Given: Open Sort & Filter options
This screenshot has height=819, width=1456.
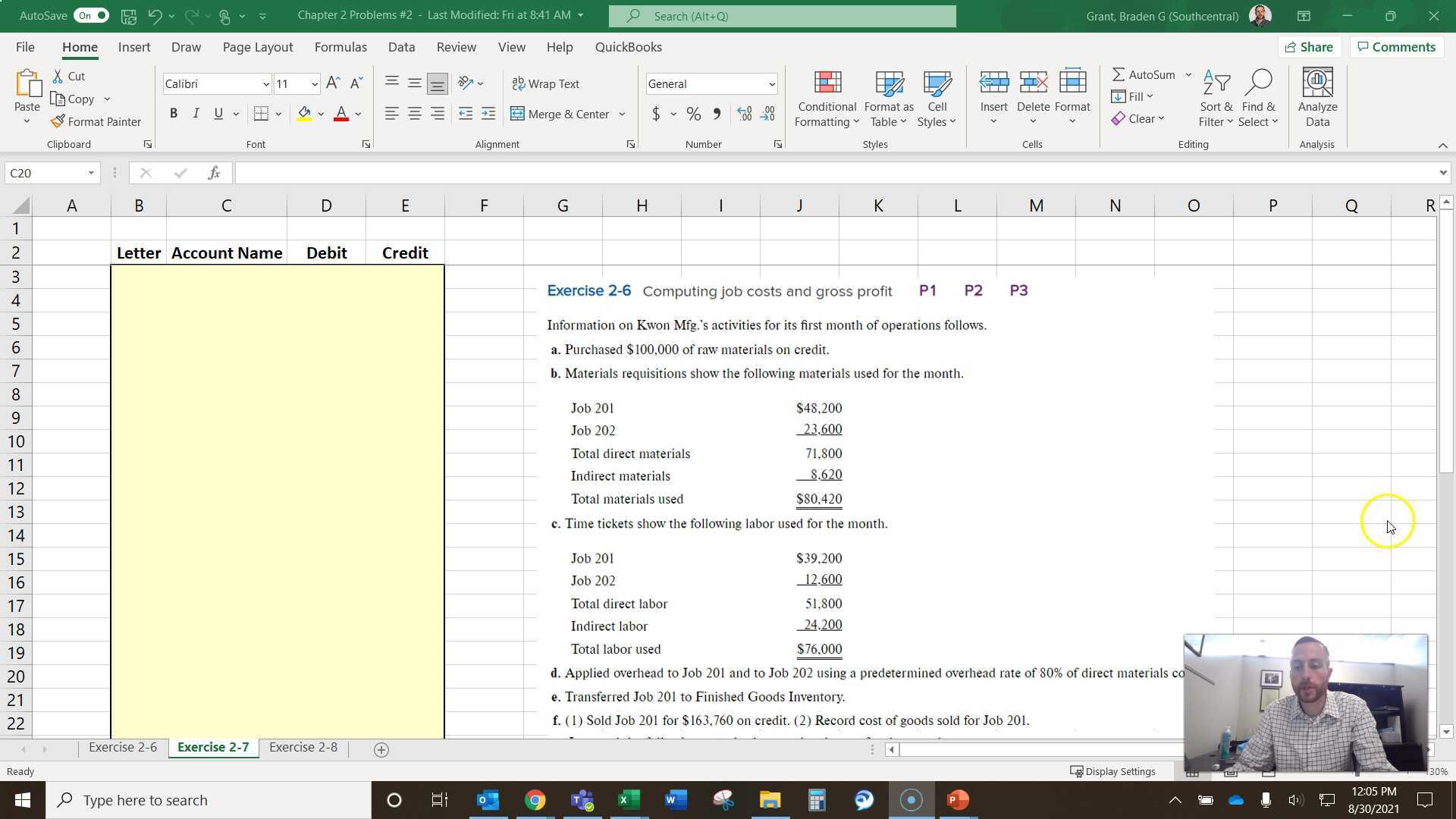Looking at the screenshot, I should click(1215, 99).
